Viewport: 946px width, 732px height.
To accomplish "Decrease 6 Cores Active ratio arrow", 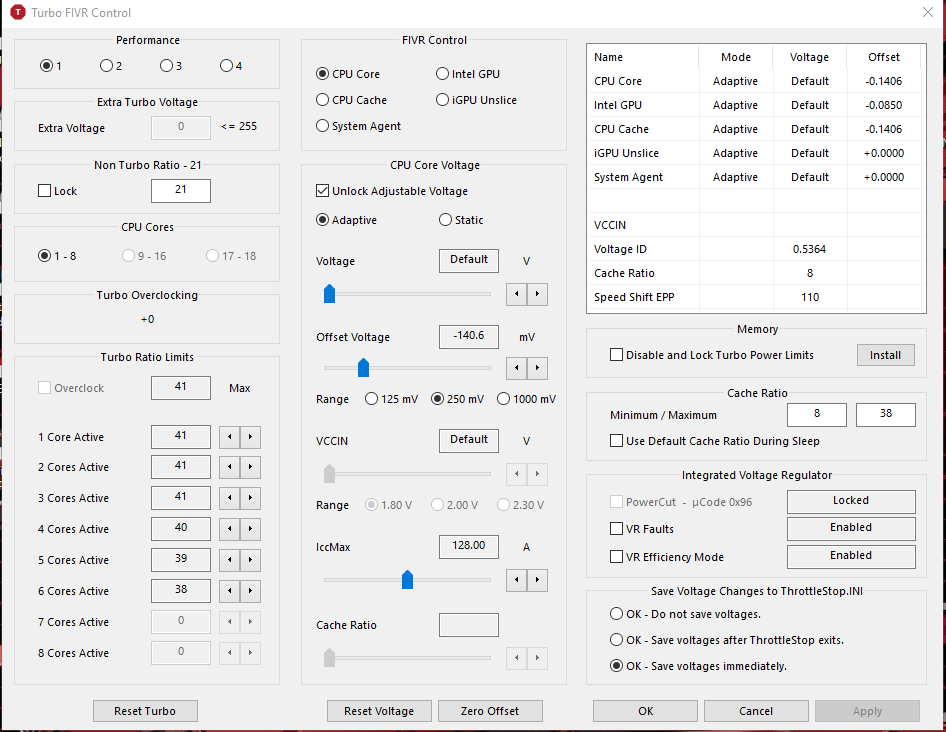I will click(230, 591).
